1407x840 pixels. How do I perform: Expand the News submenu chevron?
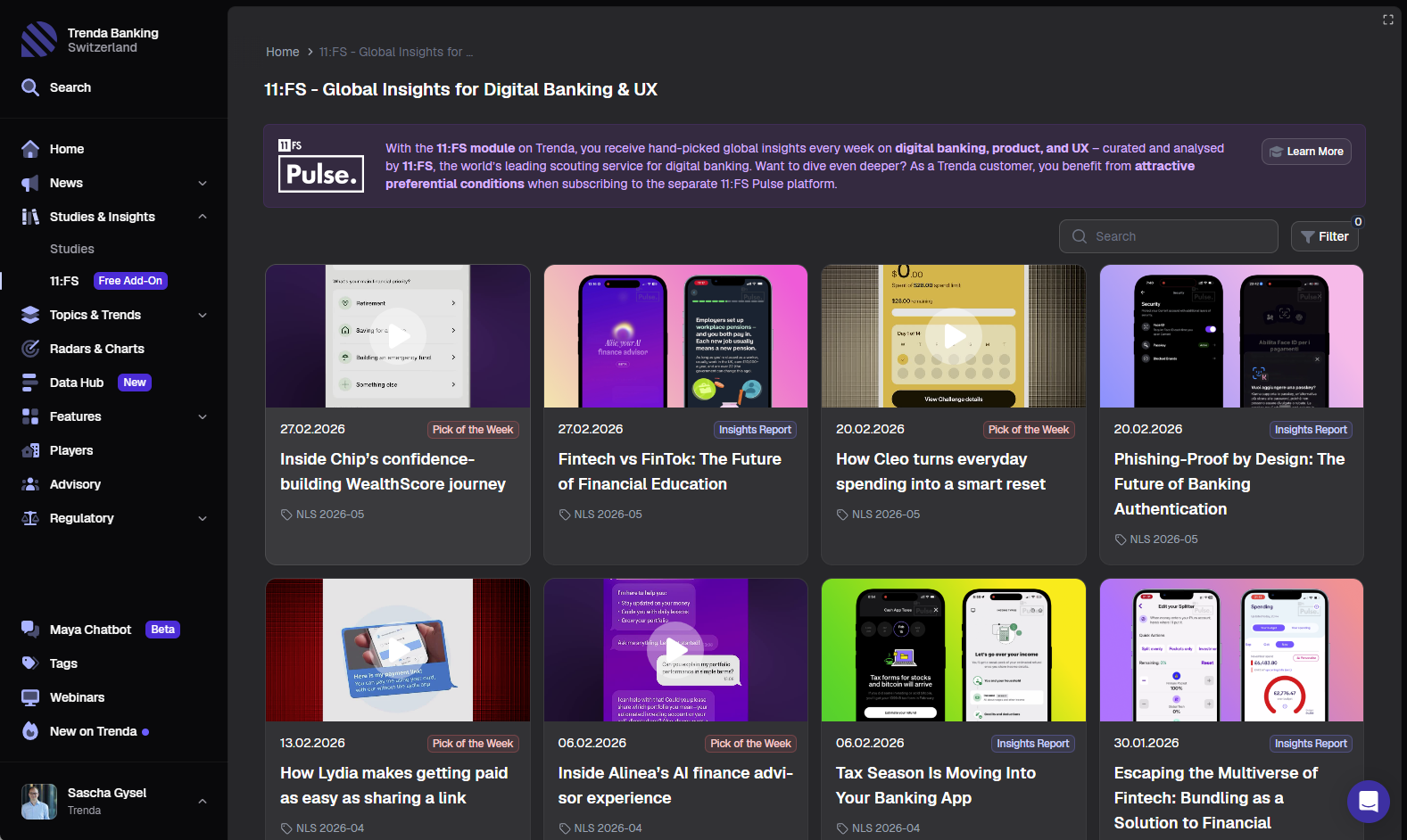click(x=203, y=183)
